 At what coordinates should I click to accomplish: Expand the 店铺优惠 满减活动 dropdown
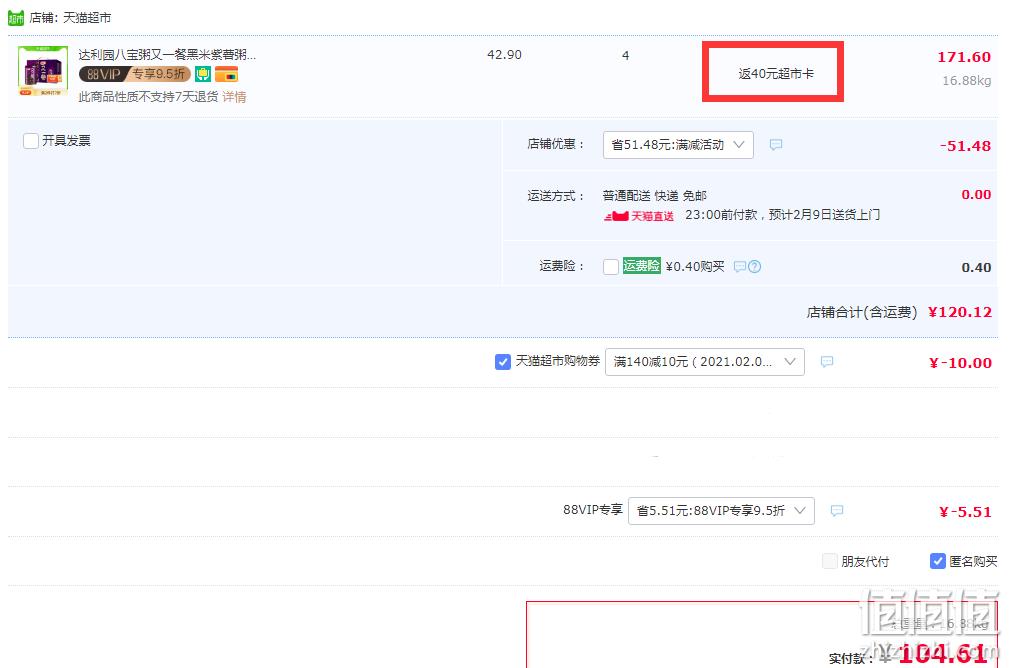pyautogui.click(x=678, y=145)
